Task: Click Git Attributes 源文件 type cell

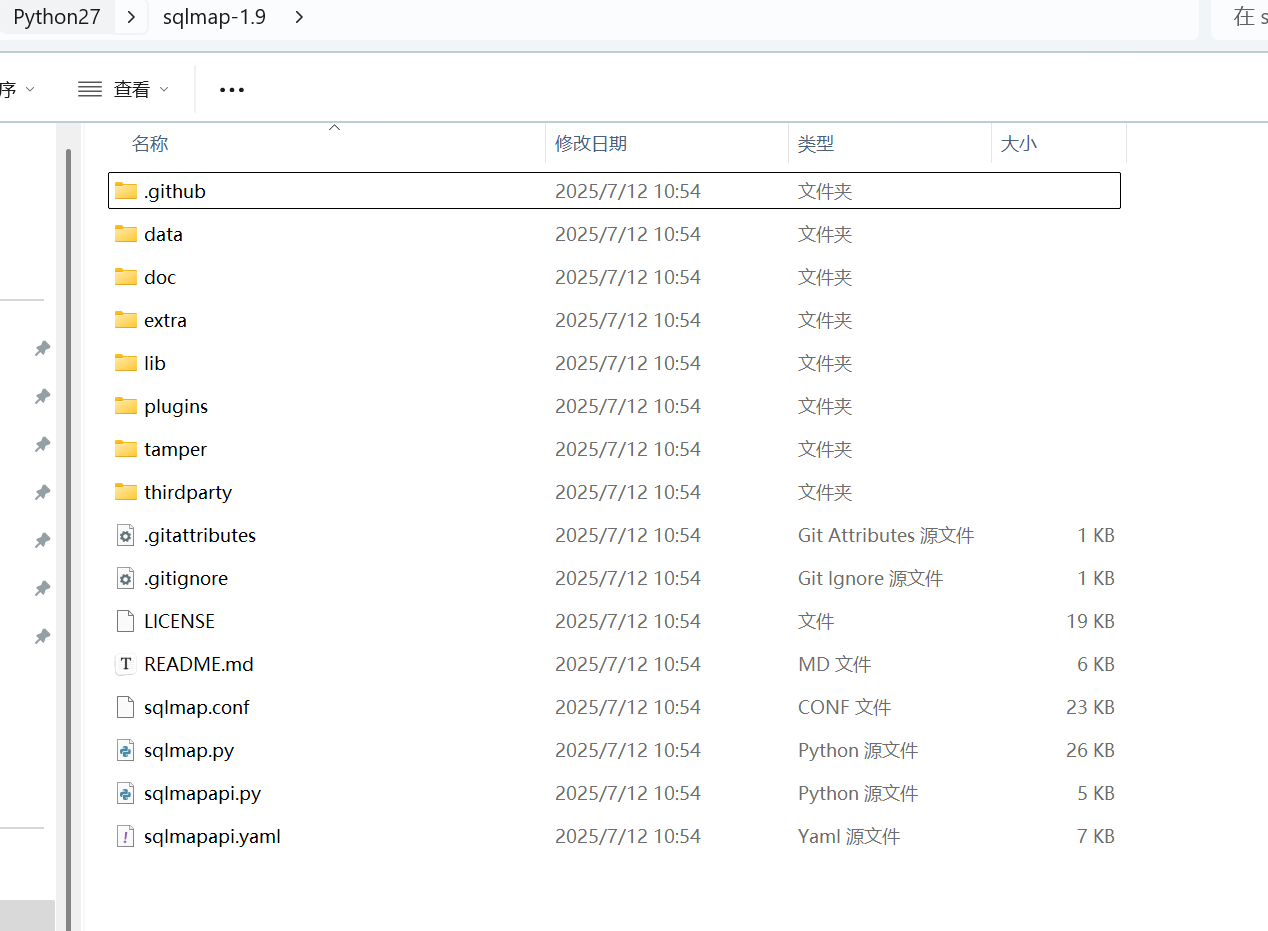Action: [886, 535]
